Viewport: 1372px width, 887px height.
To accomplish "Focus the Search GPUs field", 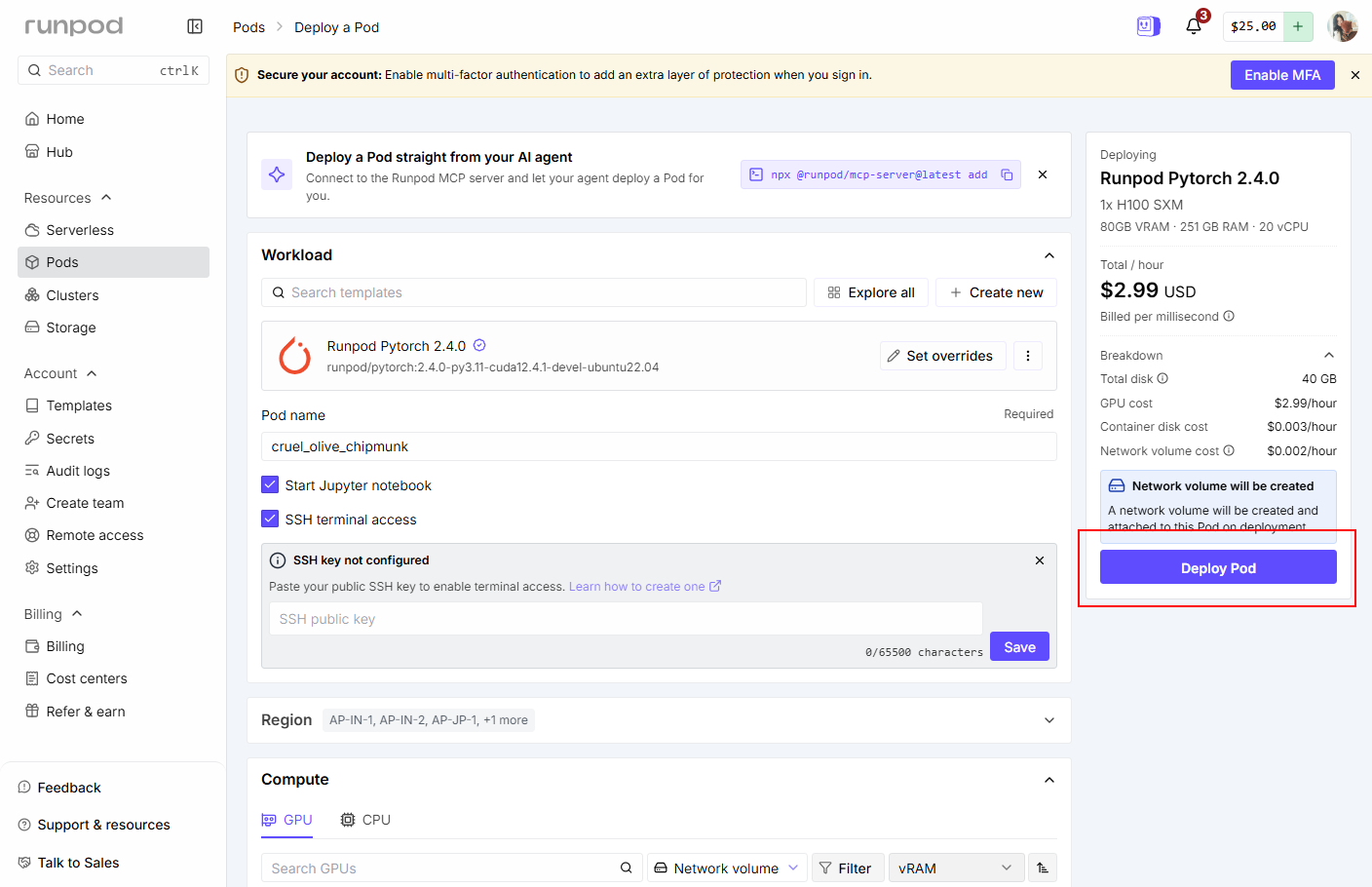I will (452, 868).
